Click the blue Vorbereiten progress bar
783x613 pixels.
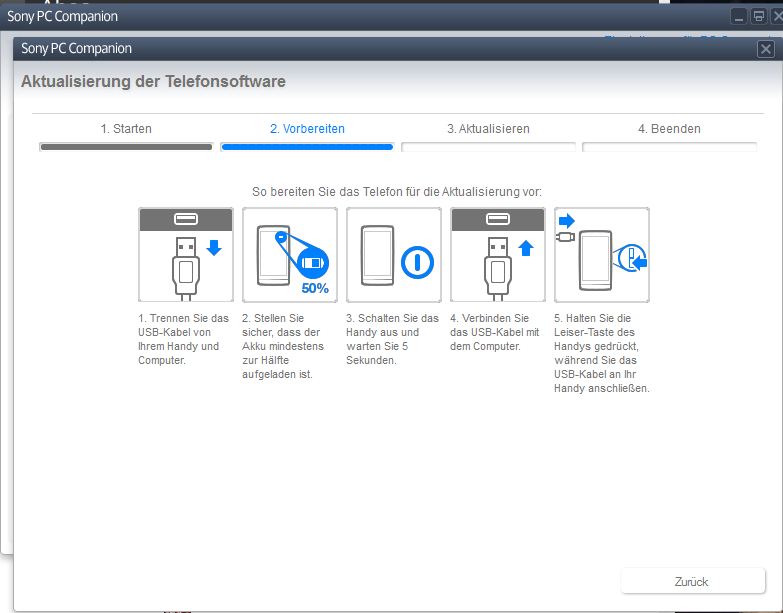[307, 147]
